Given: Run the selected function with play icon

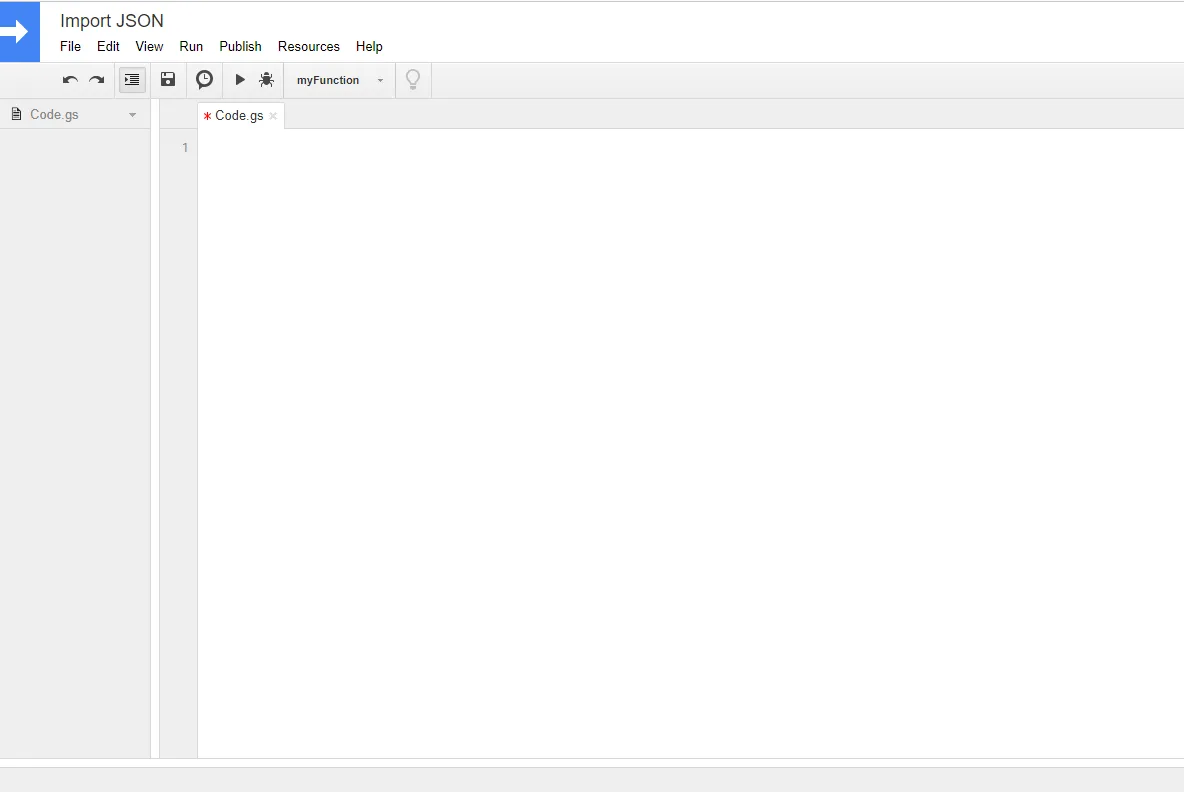Looking at the screenshot, I should pos(240,79).
